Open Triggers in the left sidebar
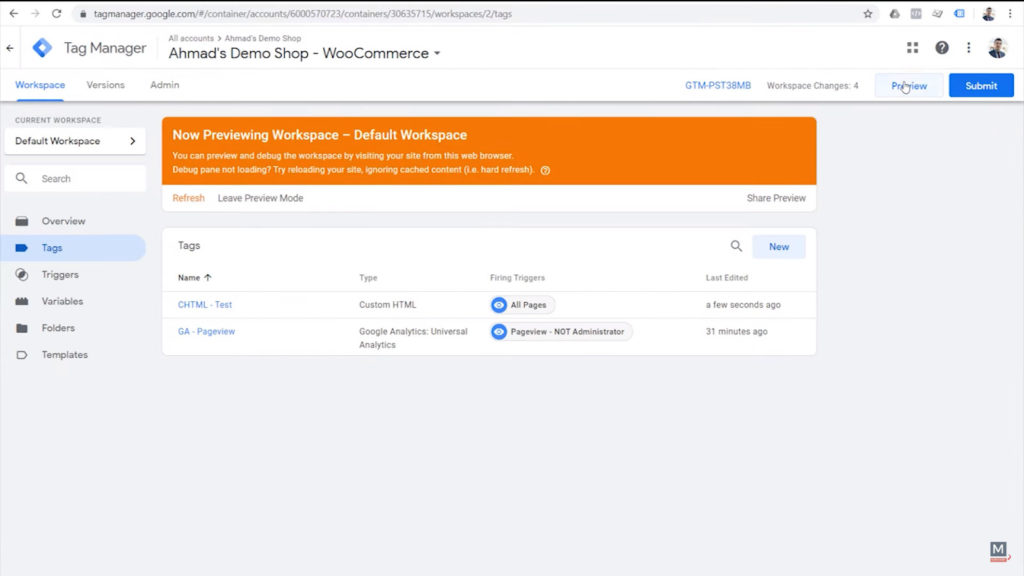This screenshot has height=576, width=1024. (60, 275)
